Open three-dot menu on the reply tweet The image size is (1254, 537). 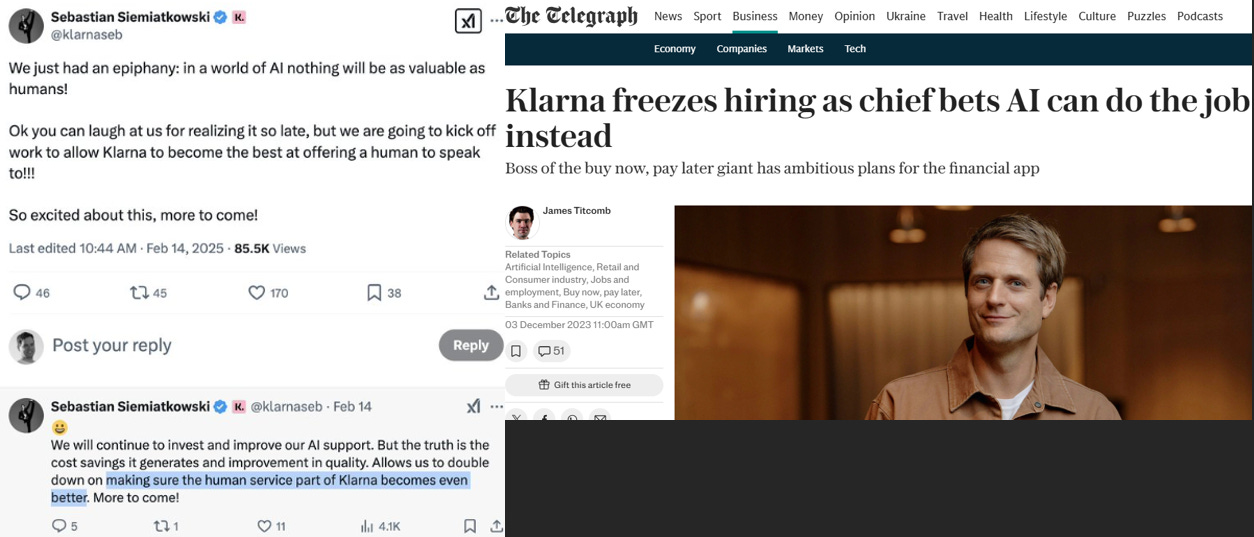click(496, 406)
